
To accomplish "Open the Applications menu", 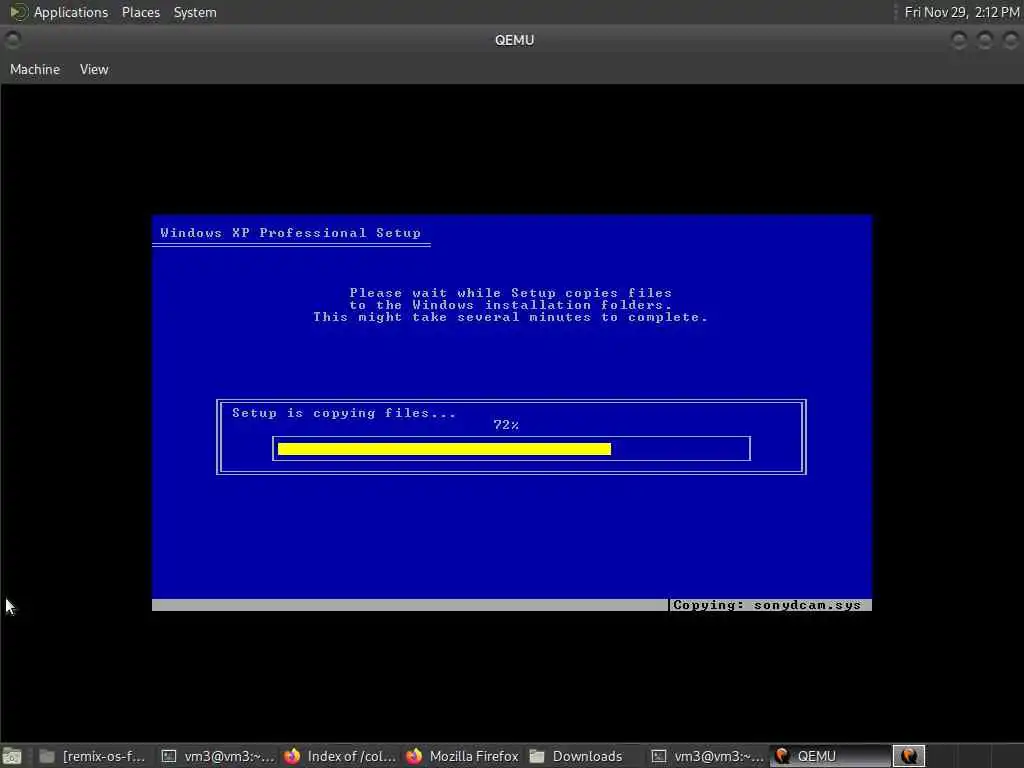I will point(71,12).
